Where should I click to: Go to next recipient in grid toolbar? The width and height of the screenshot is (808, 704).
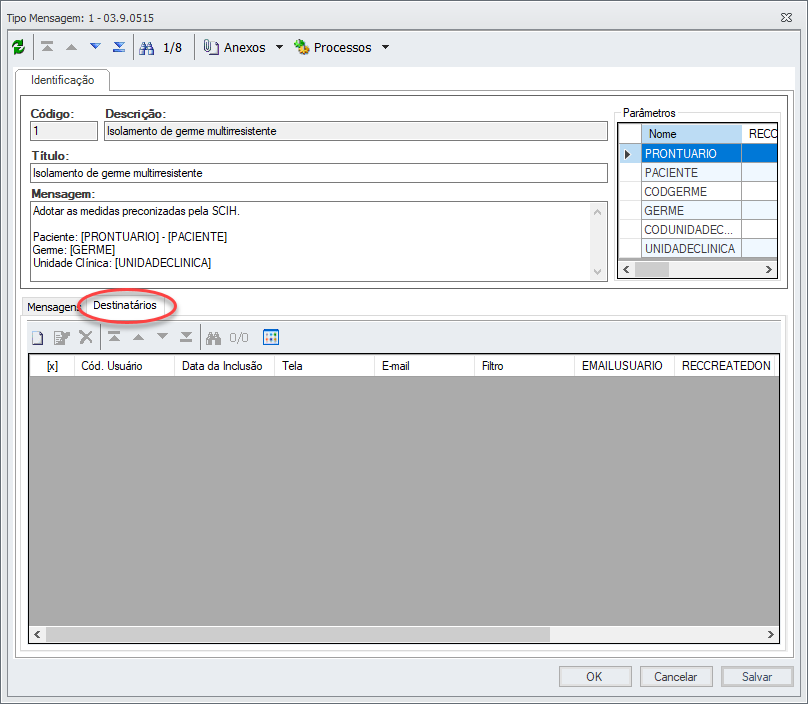coord(162,337)
